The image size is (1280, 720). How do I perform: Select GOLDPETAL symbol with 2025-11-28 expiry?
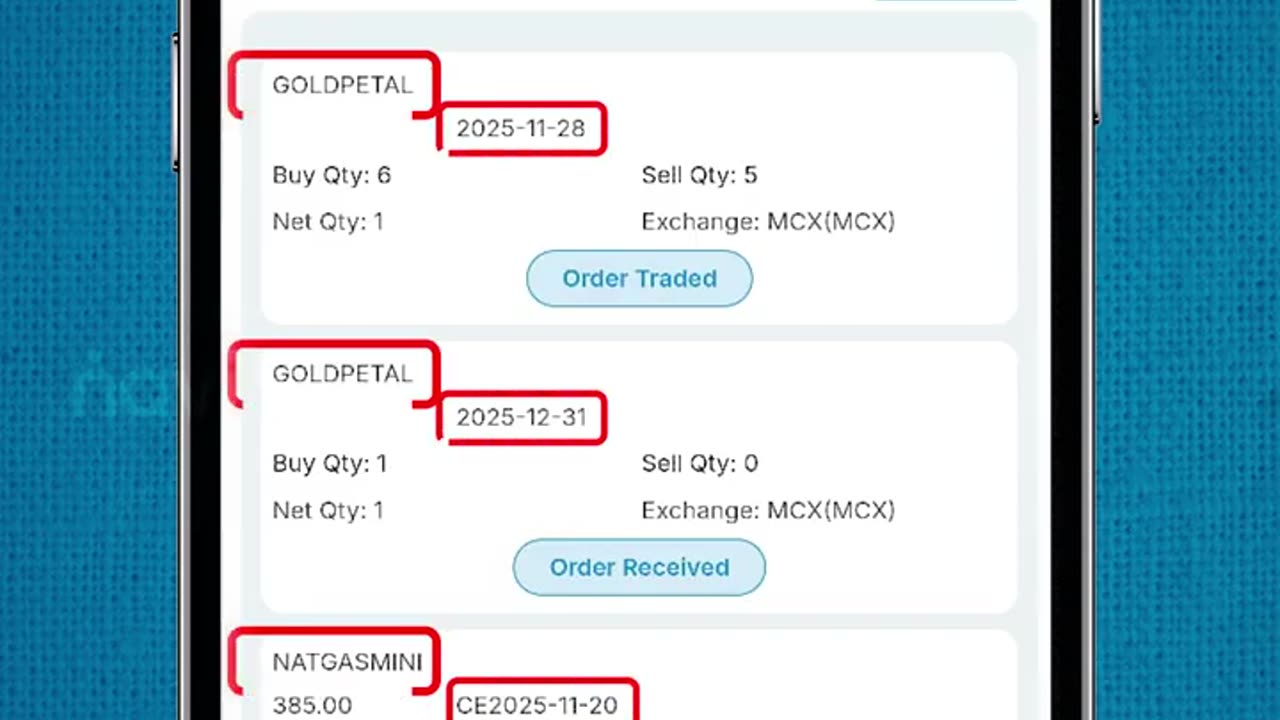point(342,85)
